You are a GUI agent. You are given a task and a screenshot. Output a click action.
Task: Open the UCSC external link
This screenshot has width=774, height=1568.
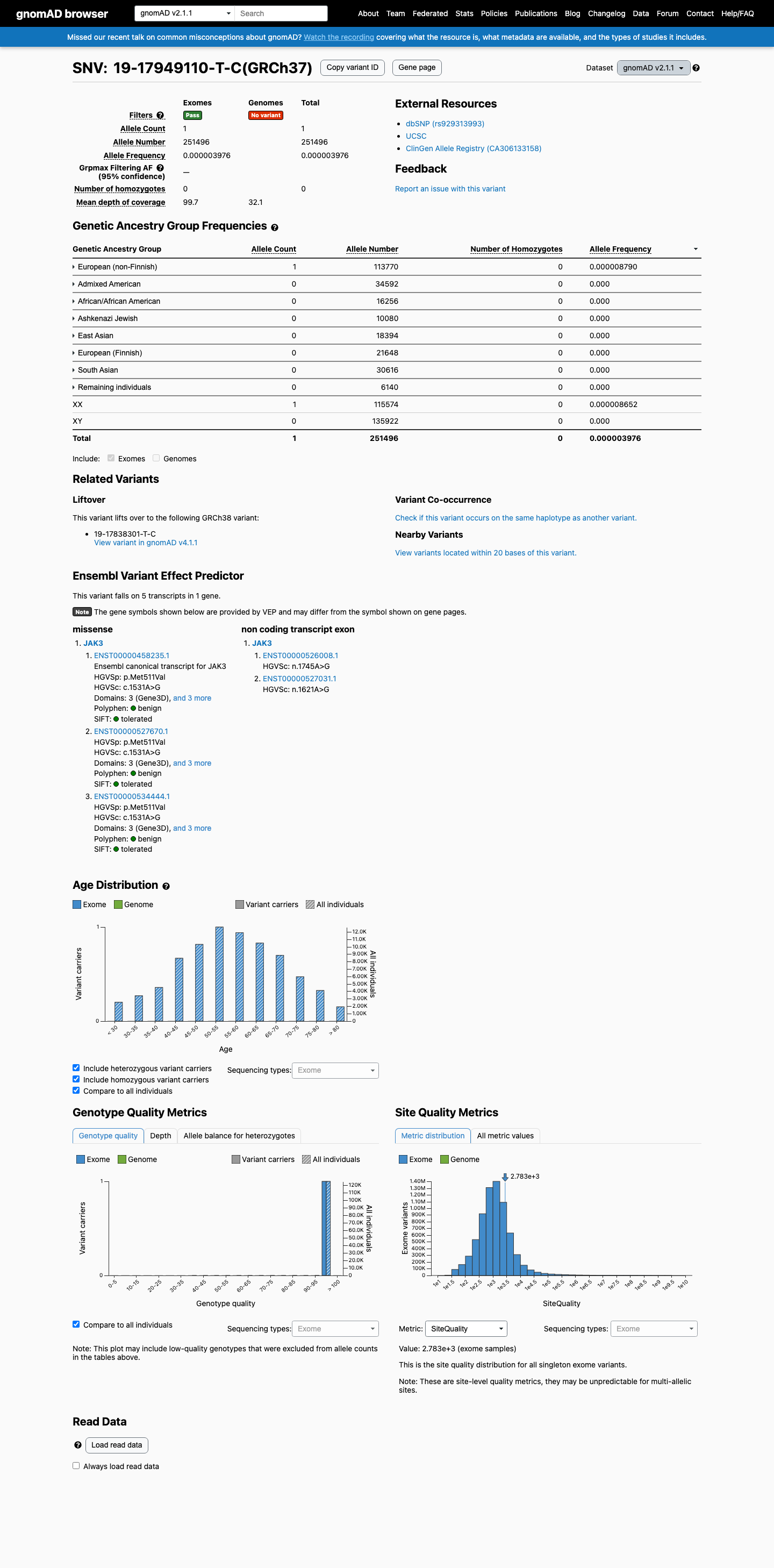pyautogui.click(x=416, y=136)
